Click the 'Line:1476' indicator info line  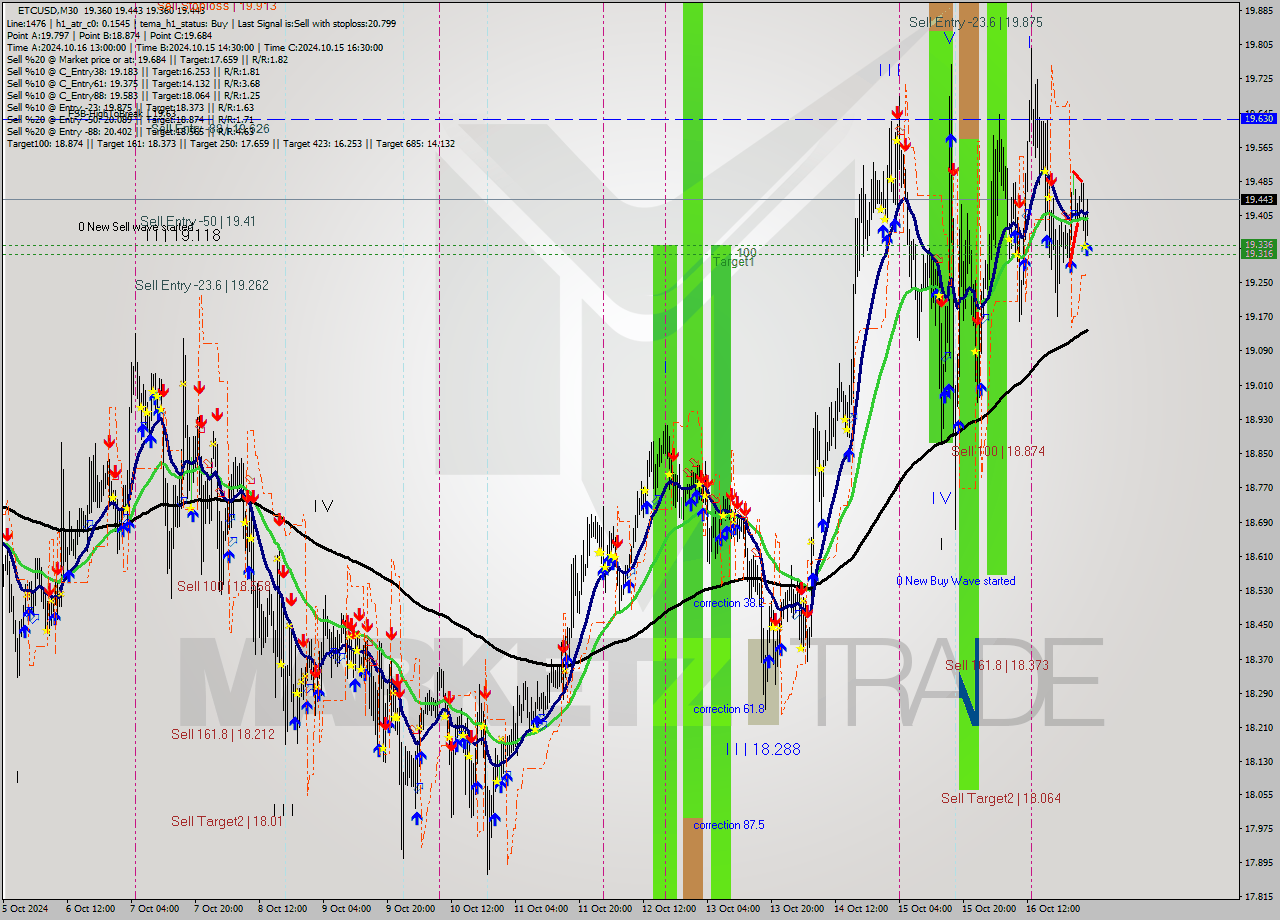pos(201,23)
